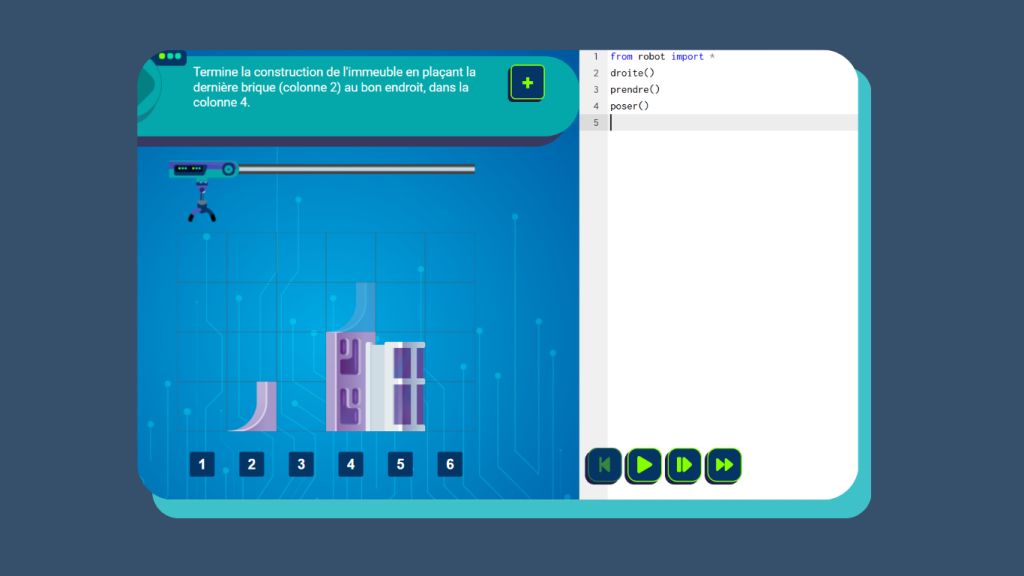This screenshot has height=576, width=1024.
Task: Select column label 1
Action: pyautogui.click(x=202, y=464)
